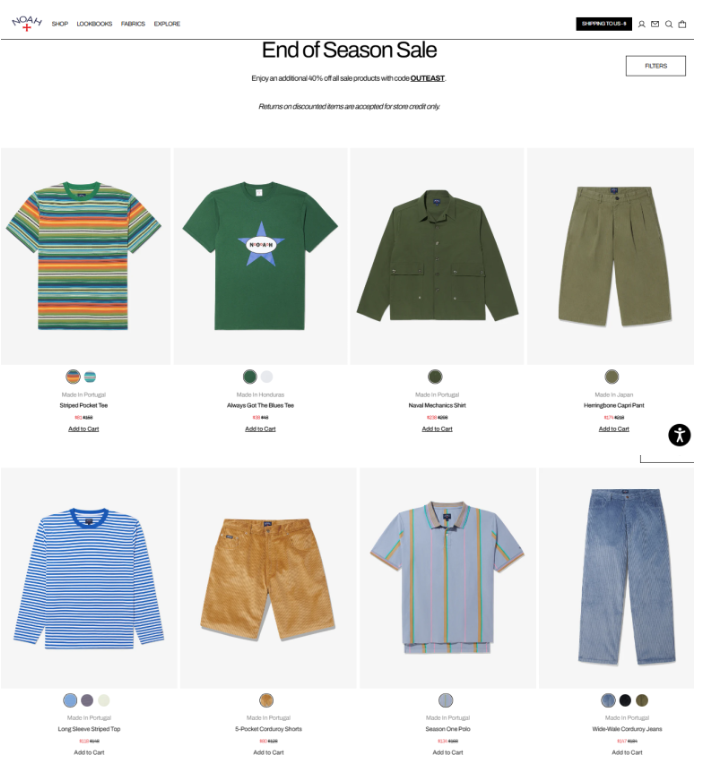The image size is (707, 762).
Task: Select black swatch for Wide-Wale Corduroy Jeans
Action: point(625,700)
